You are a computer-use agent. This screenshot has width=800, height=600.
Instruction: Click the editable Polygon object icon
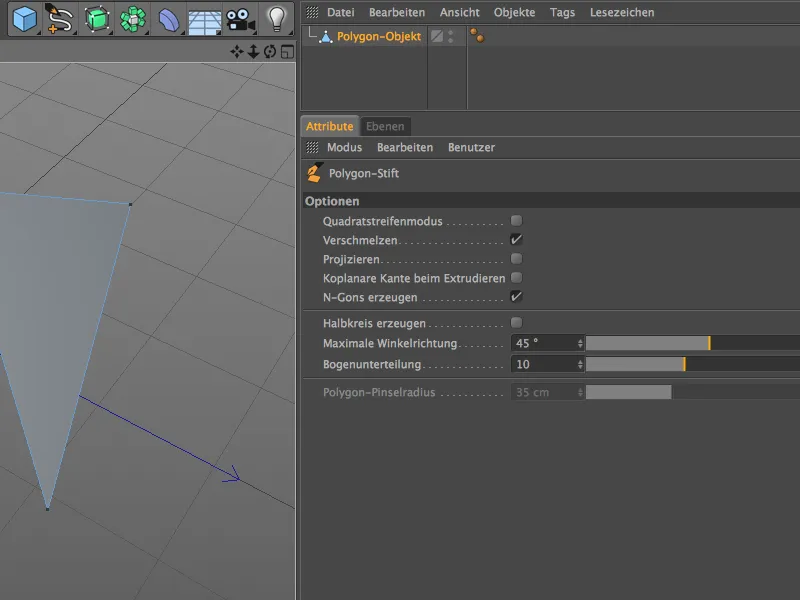[94, 18]
